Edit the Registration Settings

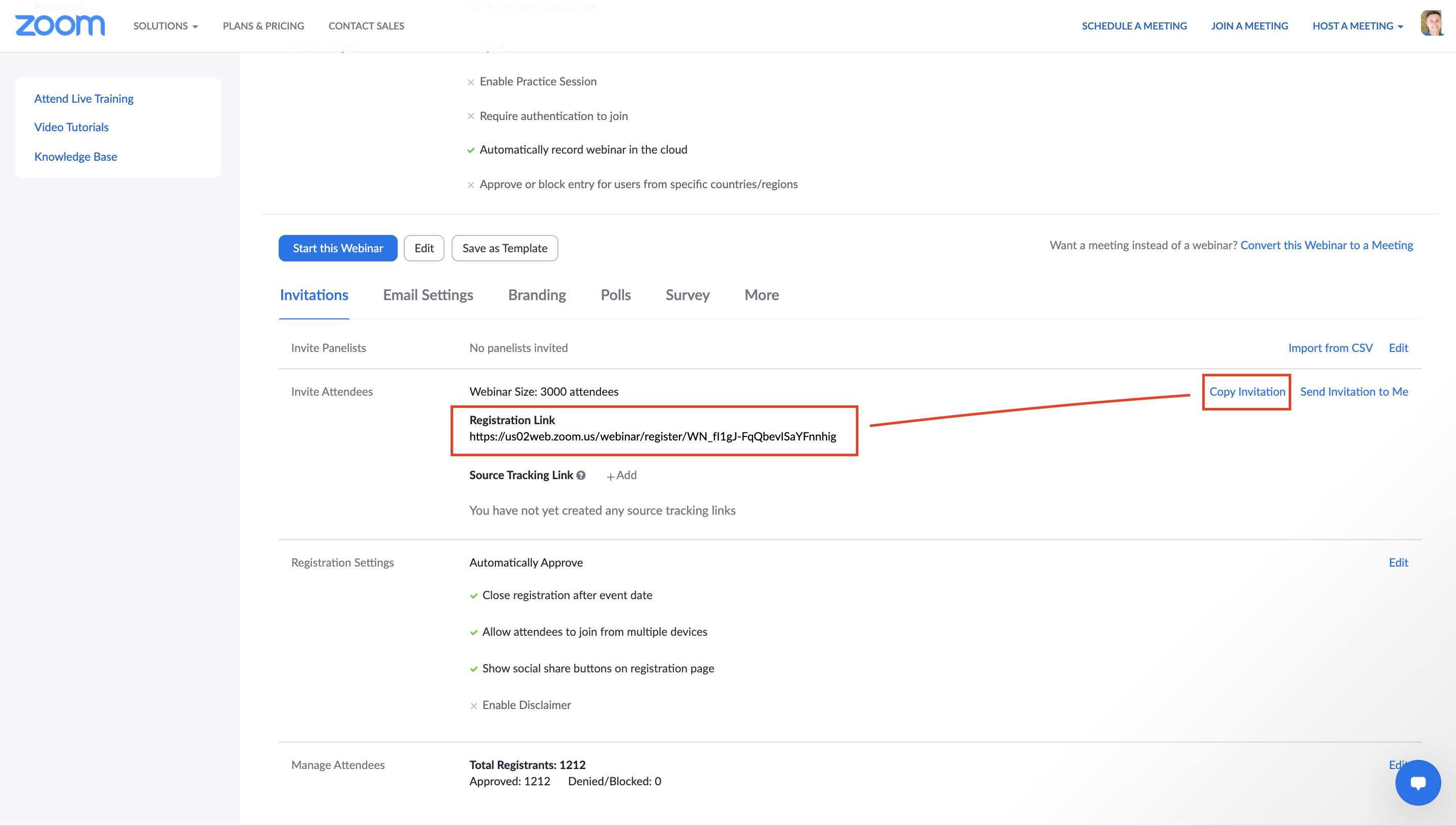(x=1398, y=562)
